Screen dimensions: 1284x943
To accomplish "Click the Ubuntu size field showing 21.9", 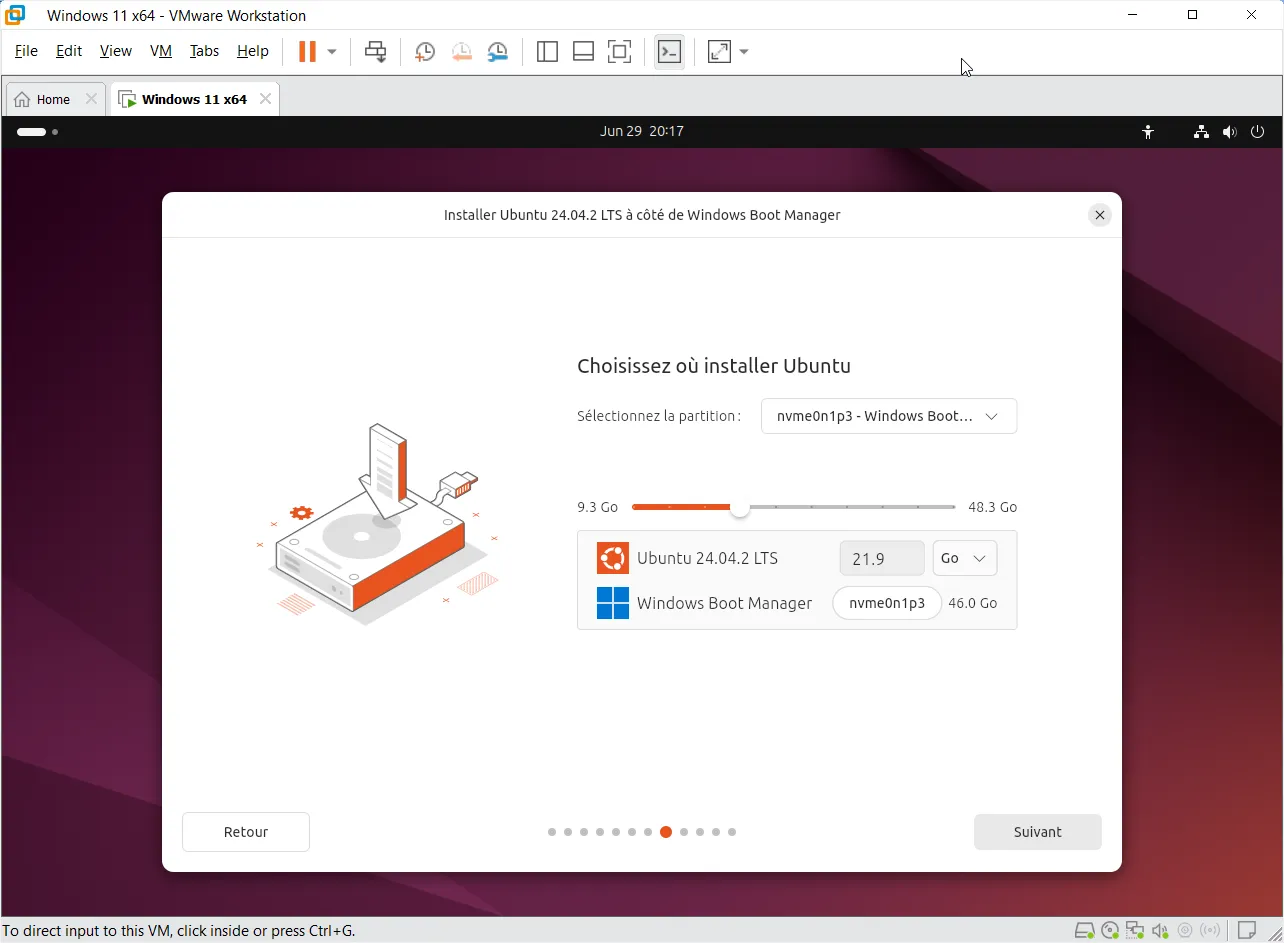I will point(882,558).
